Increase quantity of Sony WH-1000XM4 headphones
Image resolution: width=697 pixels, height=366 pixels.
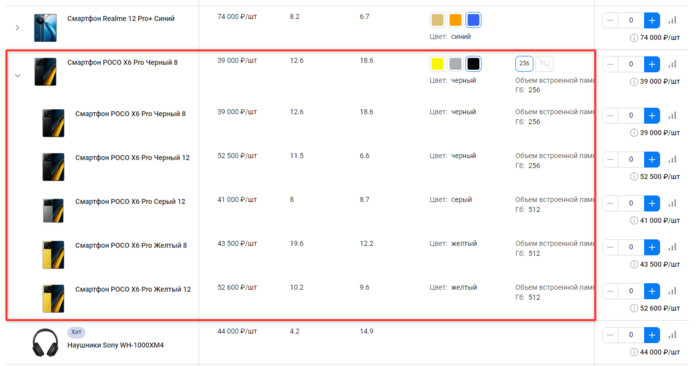point(652,335)
